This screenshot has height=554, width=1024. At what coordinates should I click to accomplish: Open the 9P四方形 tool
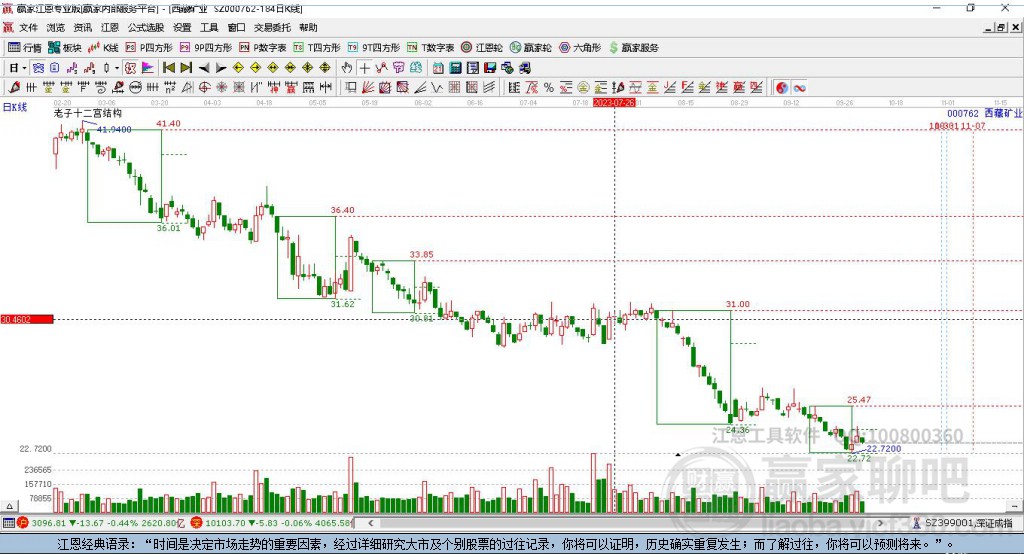(x=206, y=48)
